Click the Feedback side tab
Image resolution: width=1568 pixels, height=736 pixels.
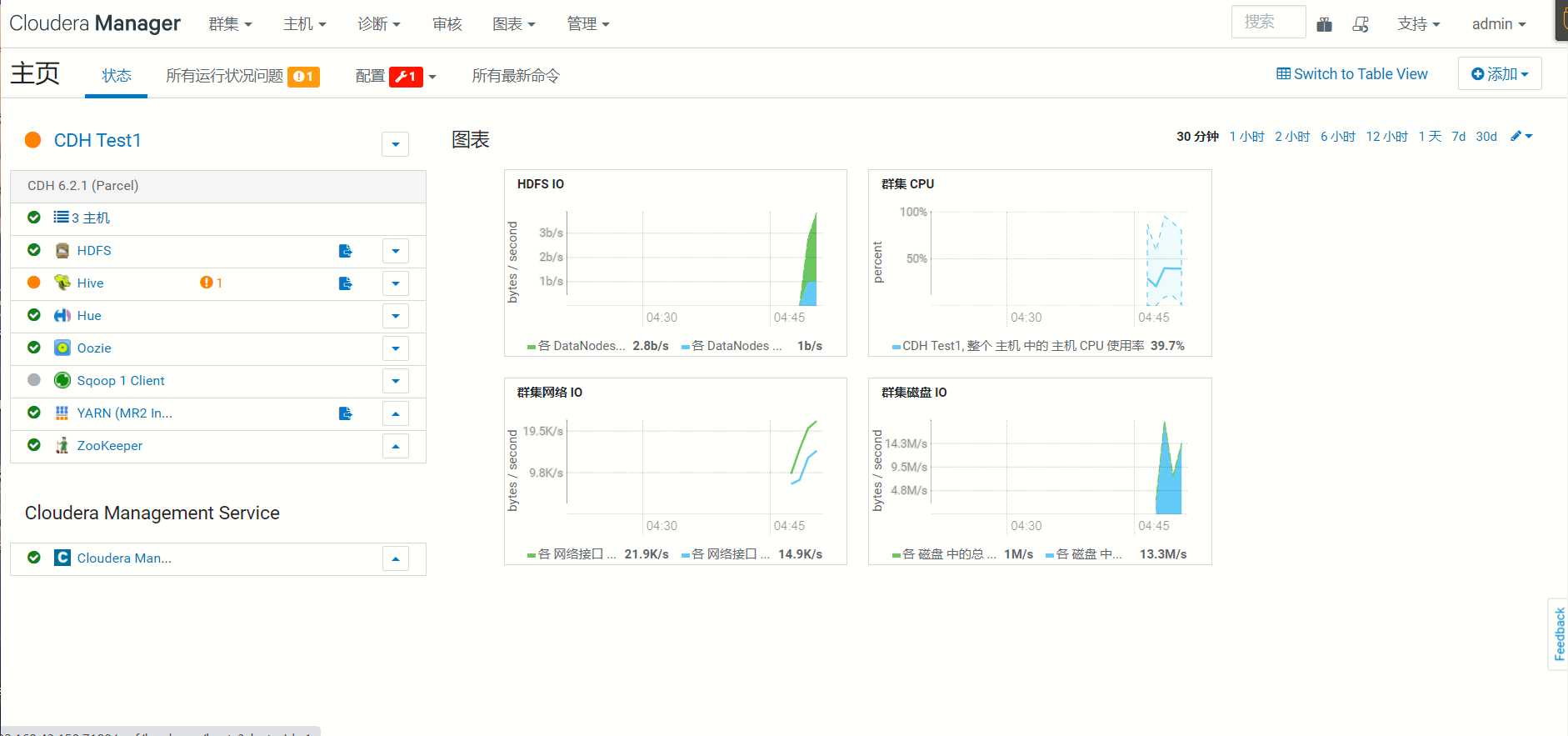[1559, 633]
